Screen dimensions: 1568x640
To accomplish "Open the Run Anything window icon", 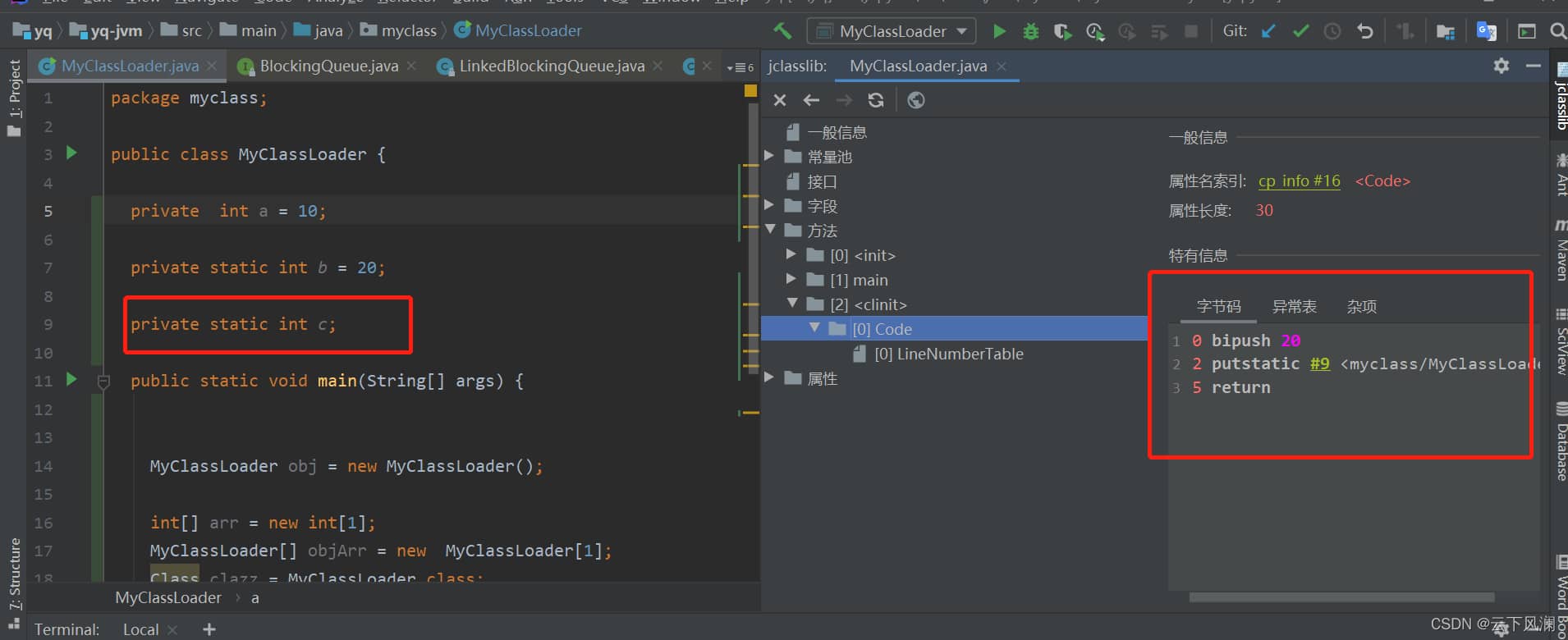I will [x=1526, y=31].
